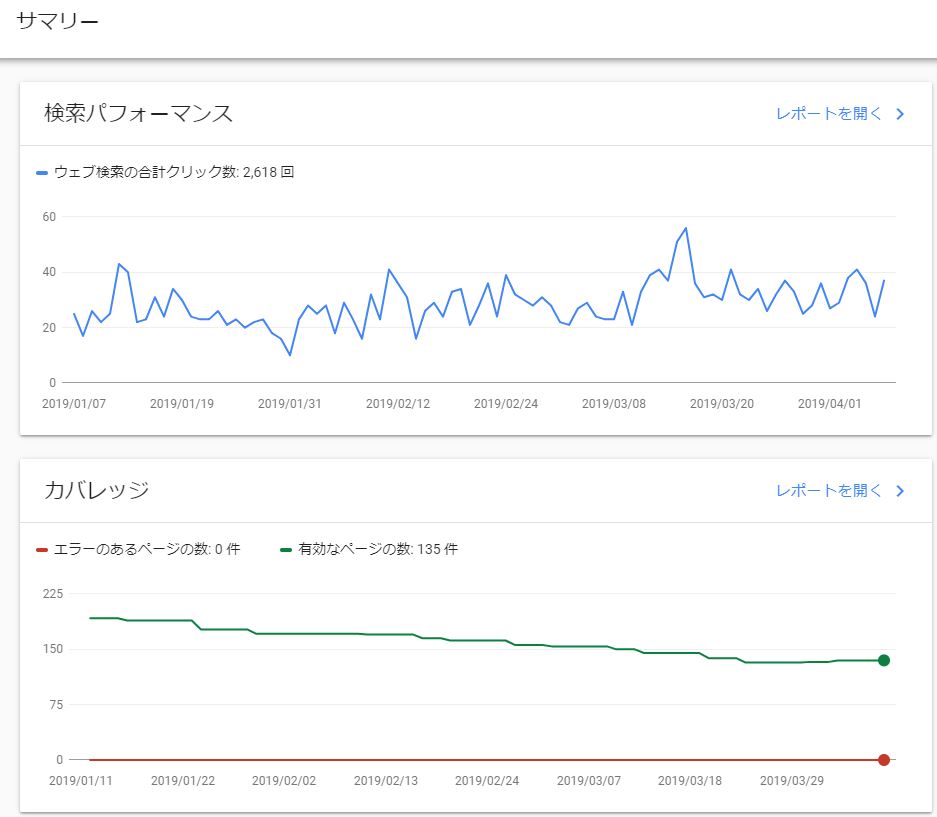Screen dimensions: 937x817
Task: Click the 75 value on coverage chart axis
Action: pyautogui.click(x=56, y=705)
